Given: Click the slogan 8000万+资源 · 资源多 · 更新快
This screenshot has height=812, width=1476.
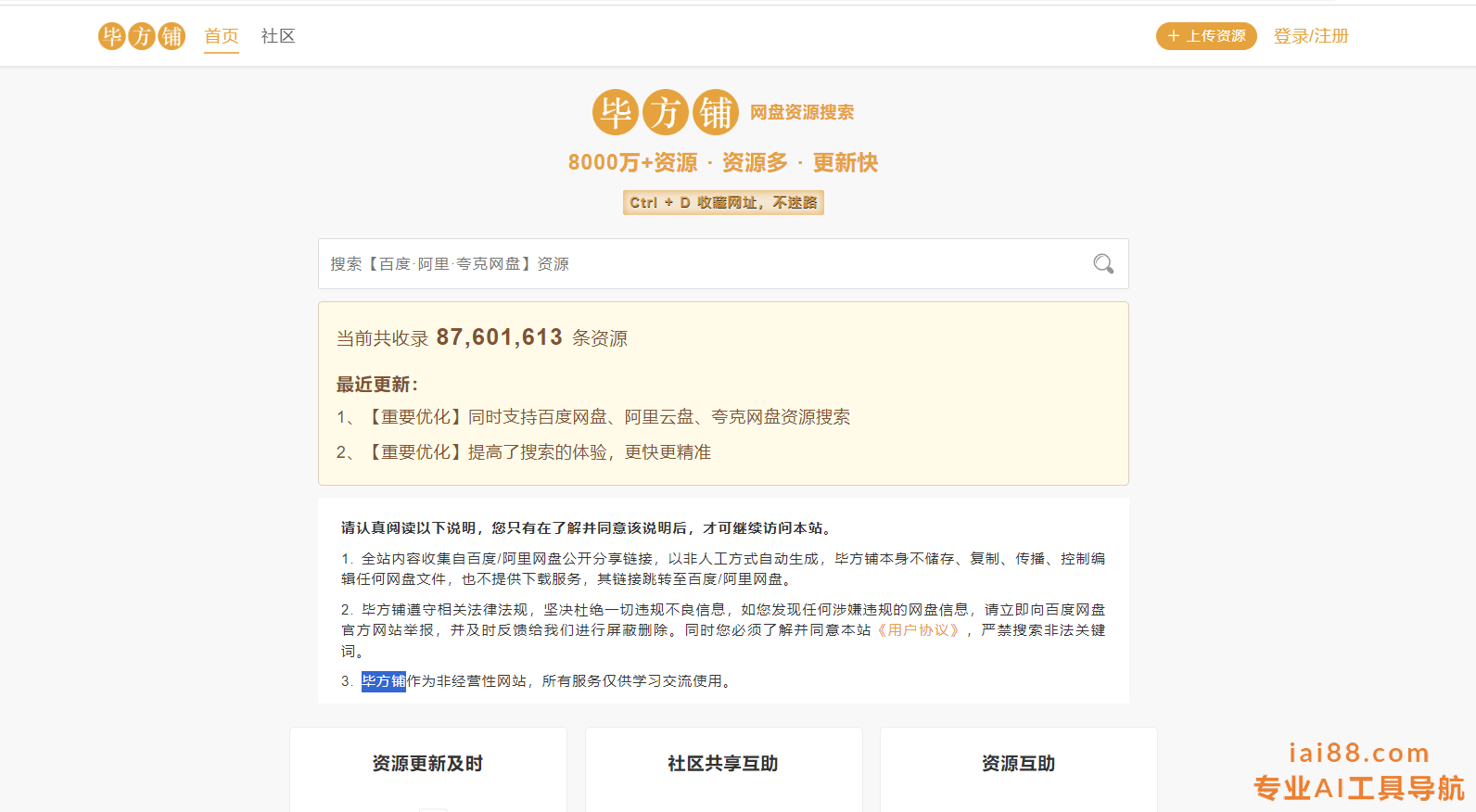Looking at the screenshot, I should pyautogui.click(x=723, y=163).
